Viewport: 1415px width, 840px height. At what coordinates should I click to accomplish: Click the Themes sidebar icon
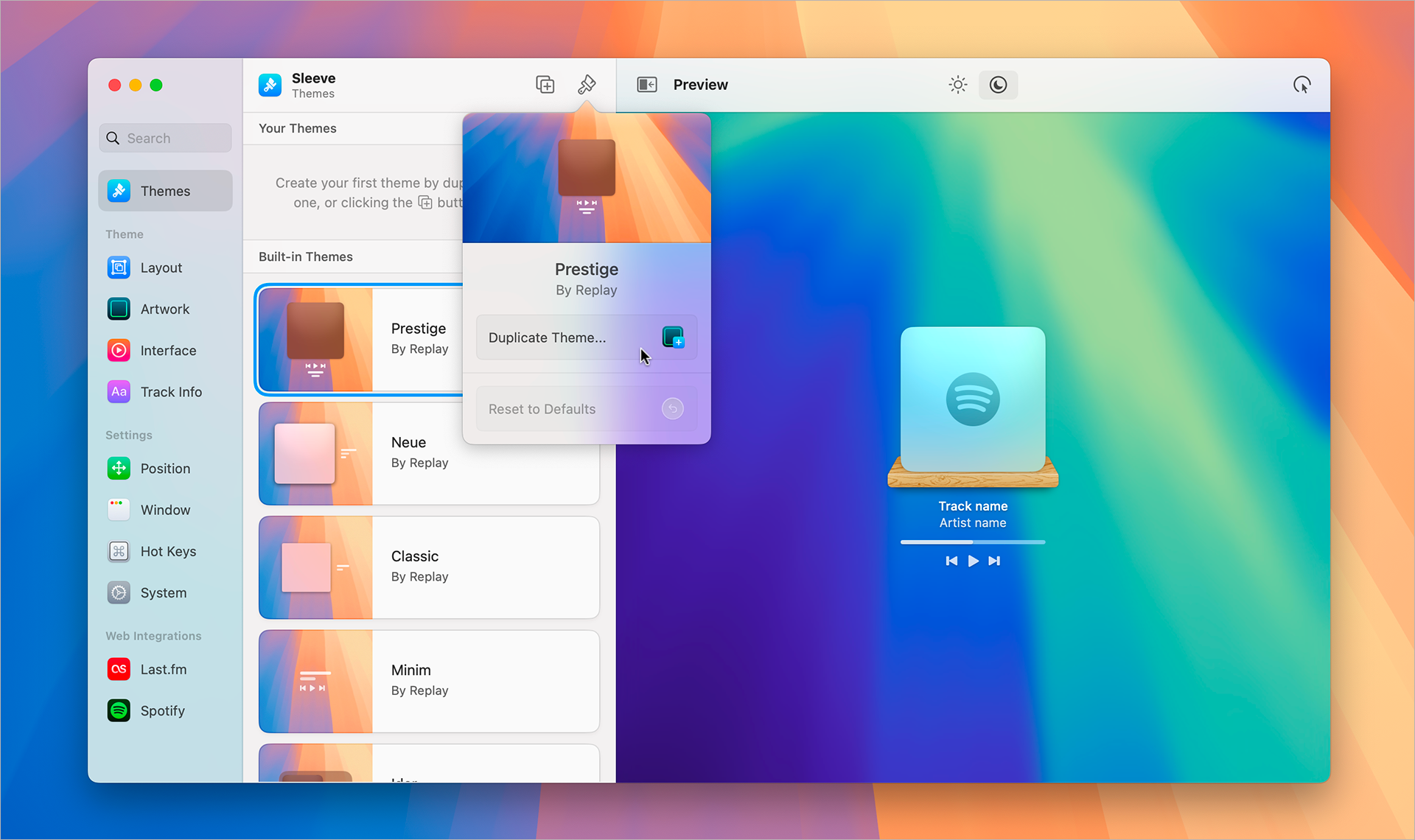click(x=119, y=191)
